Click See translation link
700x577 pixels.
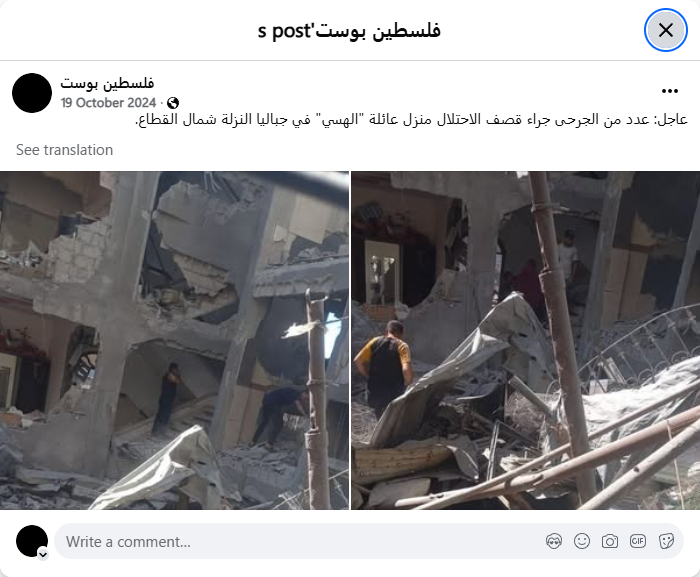[64, 150]
